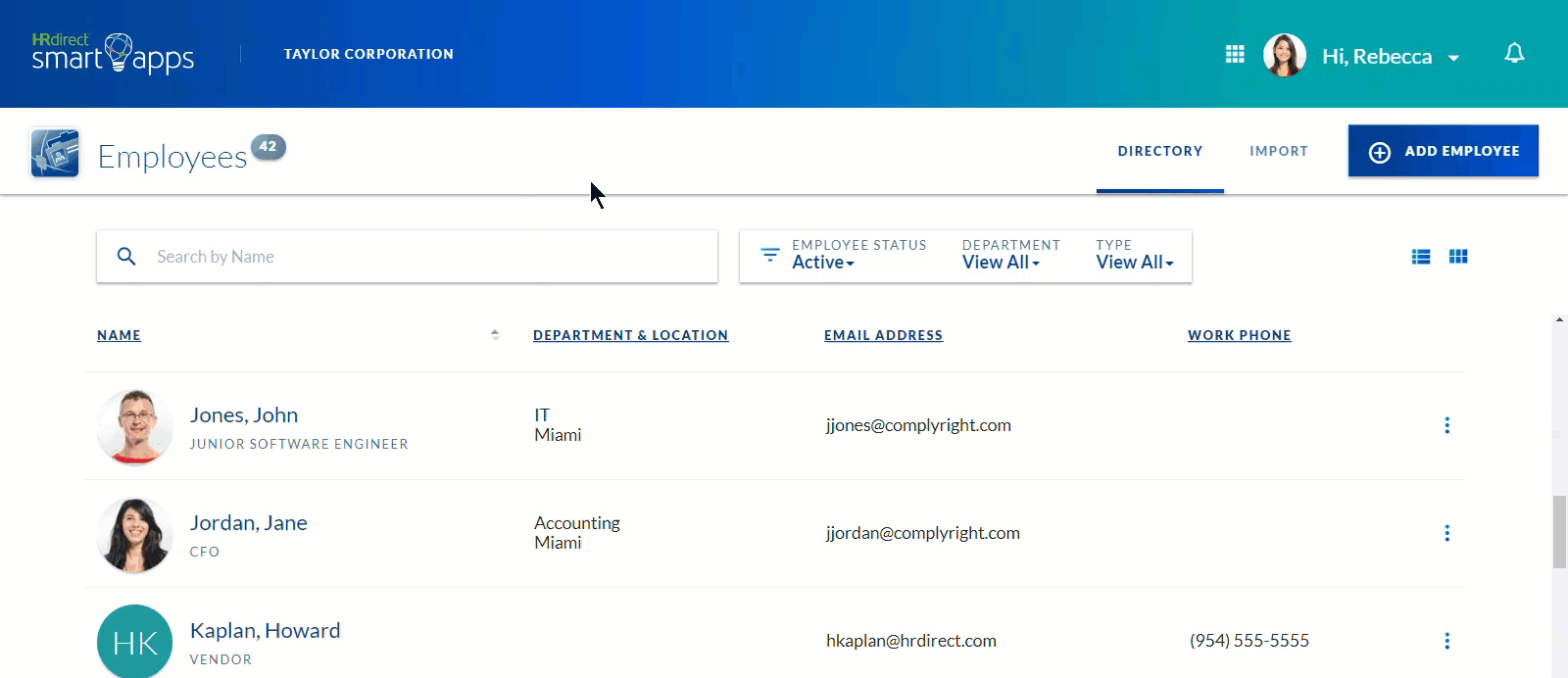The image size is (1568, 678).
Task: Sort by Name column header
Action: pos(119,335)
